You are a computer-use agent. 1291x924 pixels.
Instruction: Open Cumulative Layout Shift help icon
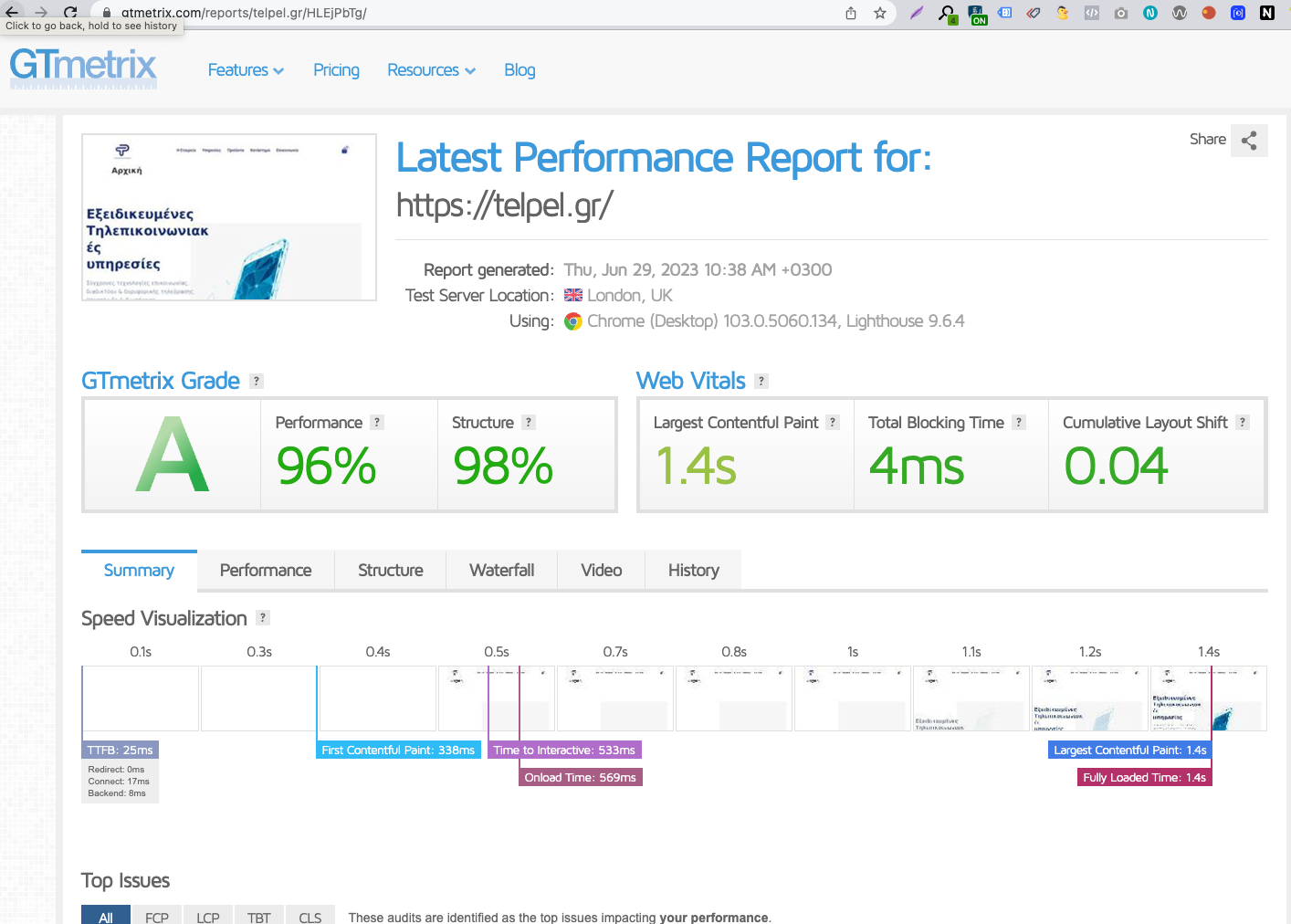(1243, 423)
